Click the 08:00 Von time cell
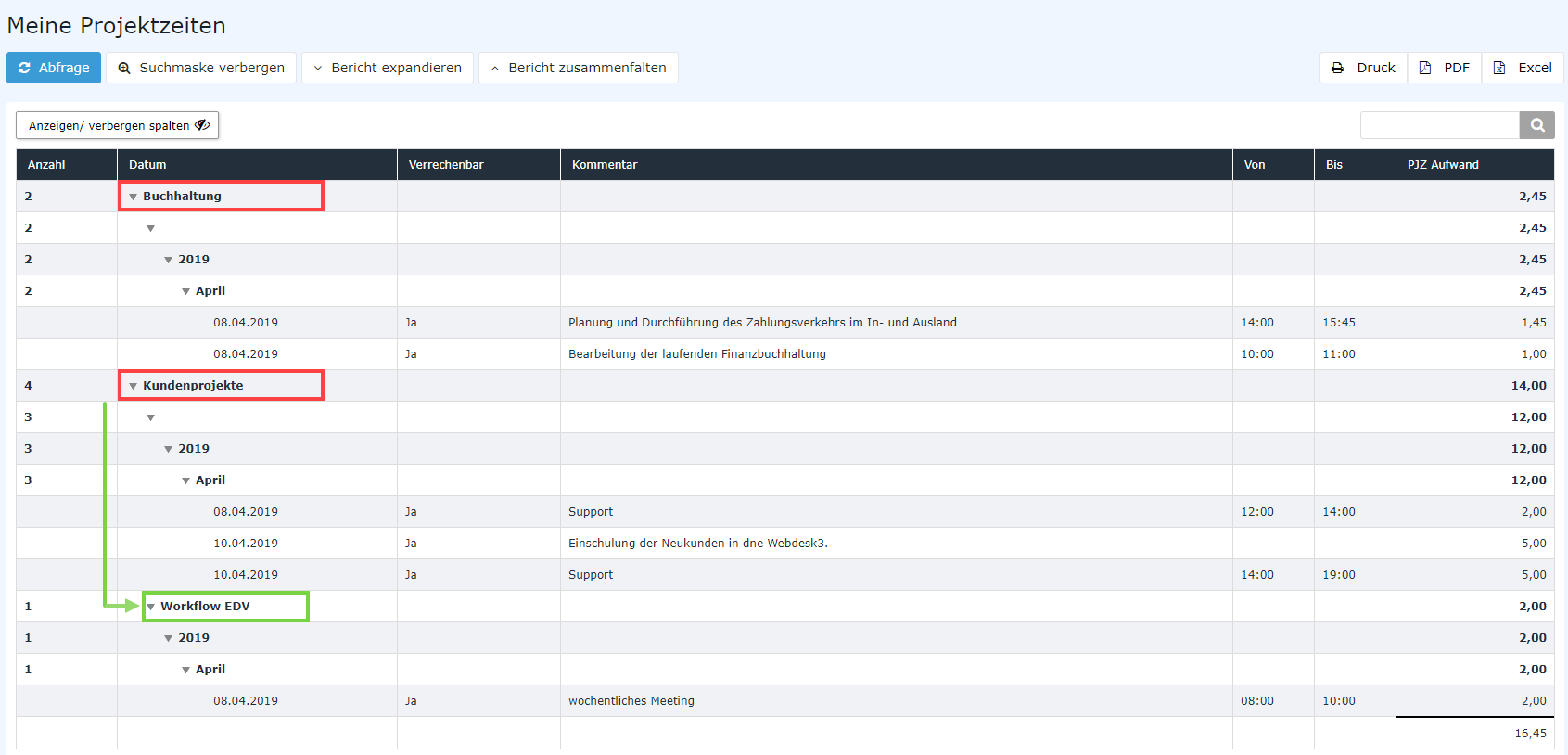Viewport: 1568px width, 755px height. 1257,701
